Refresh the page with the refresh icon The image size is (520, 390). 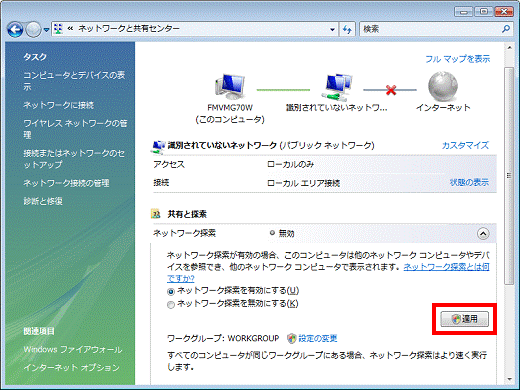(x=347, y=29)
